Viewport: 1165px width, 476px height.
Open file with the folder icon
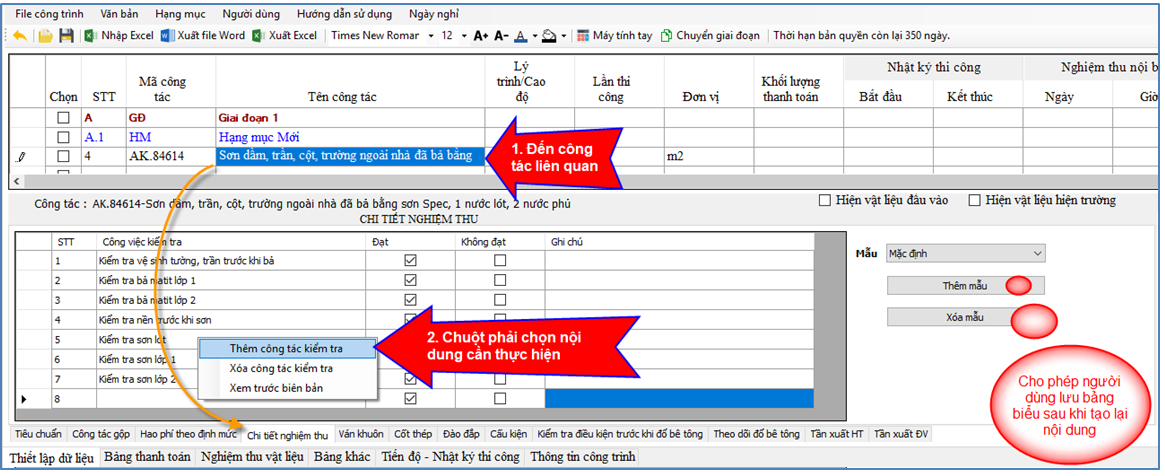tap(45, 36)
